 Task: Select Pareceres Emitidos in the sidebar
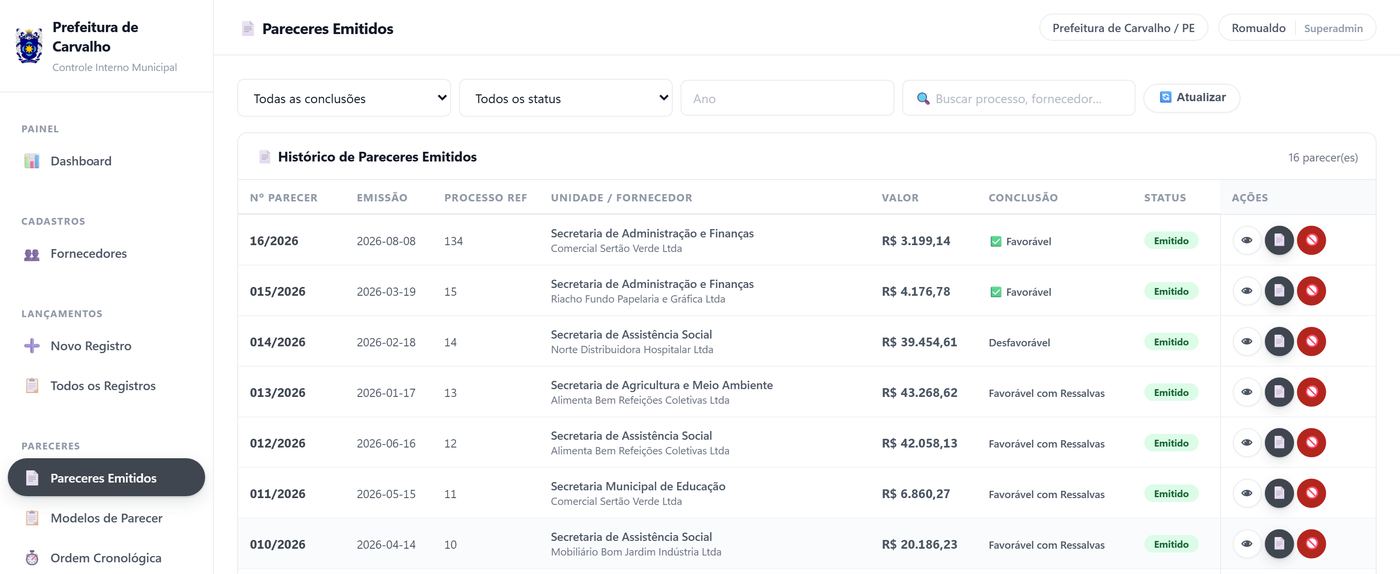[107, 478]
